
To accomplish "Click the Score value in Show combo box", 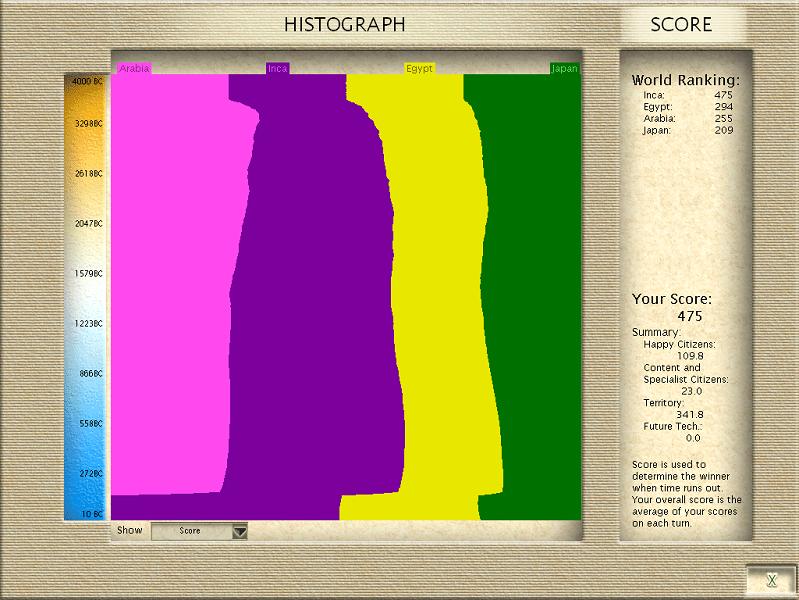I will coord(190,531).
